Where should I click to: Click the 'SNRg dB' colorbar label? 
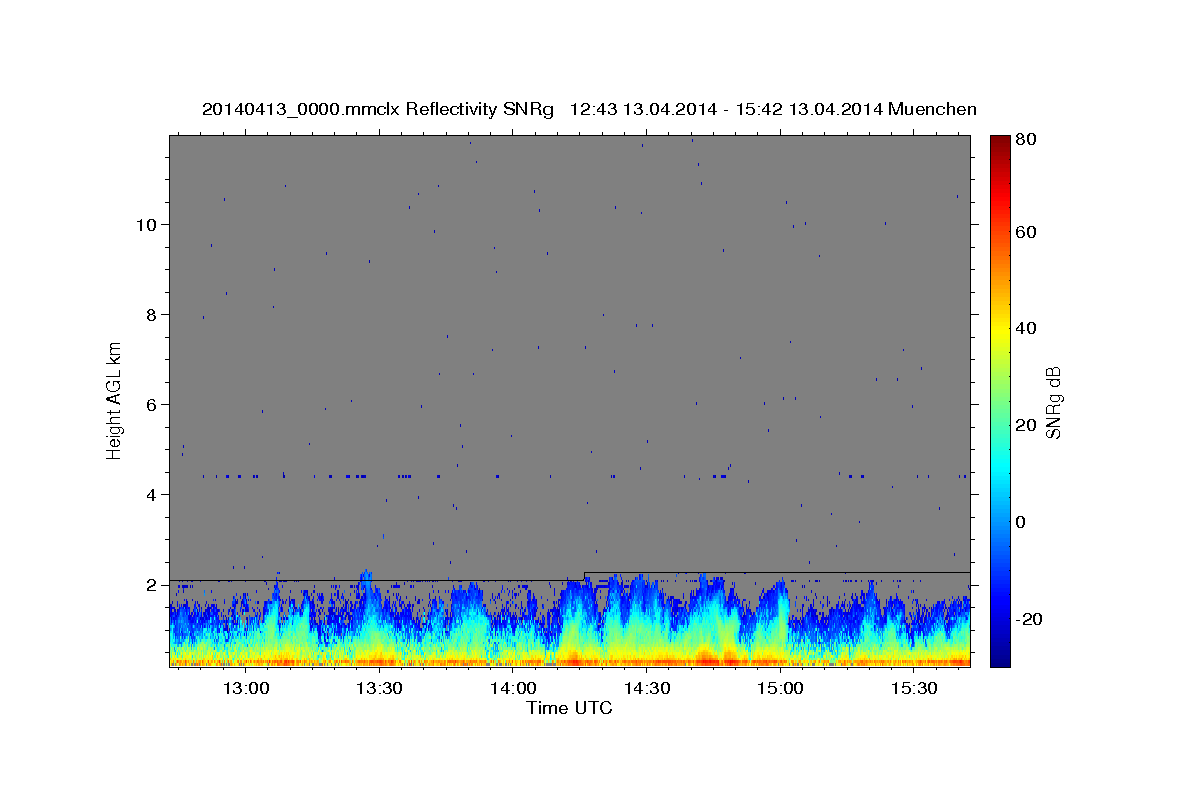(1052, 403)
